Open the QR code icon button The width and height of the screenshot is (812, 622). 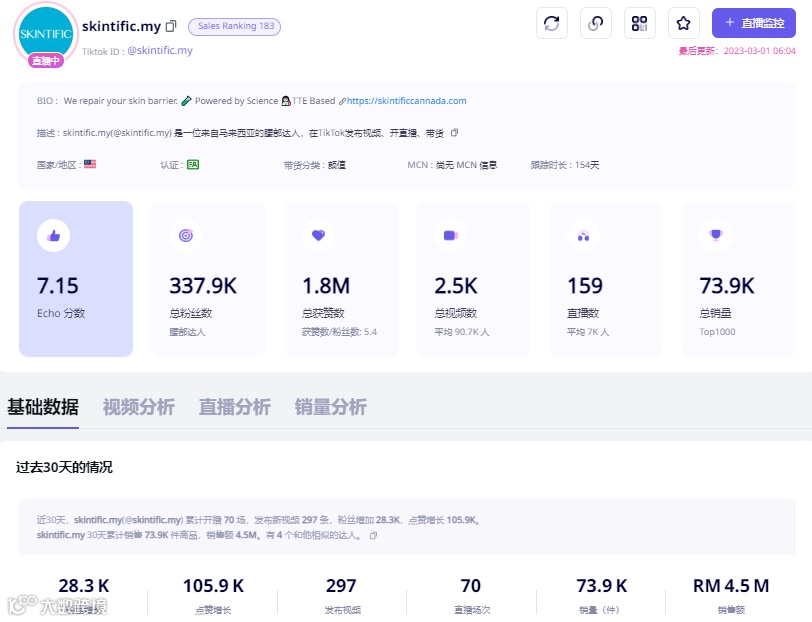click(x=640, y=23)
